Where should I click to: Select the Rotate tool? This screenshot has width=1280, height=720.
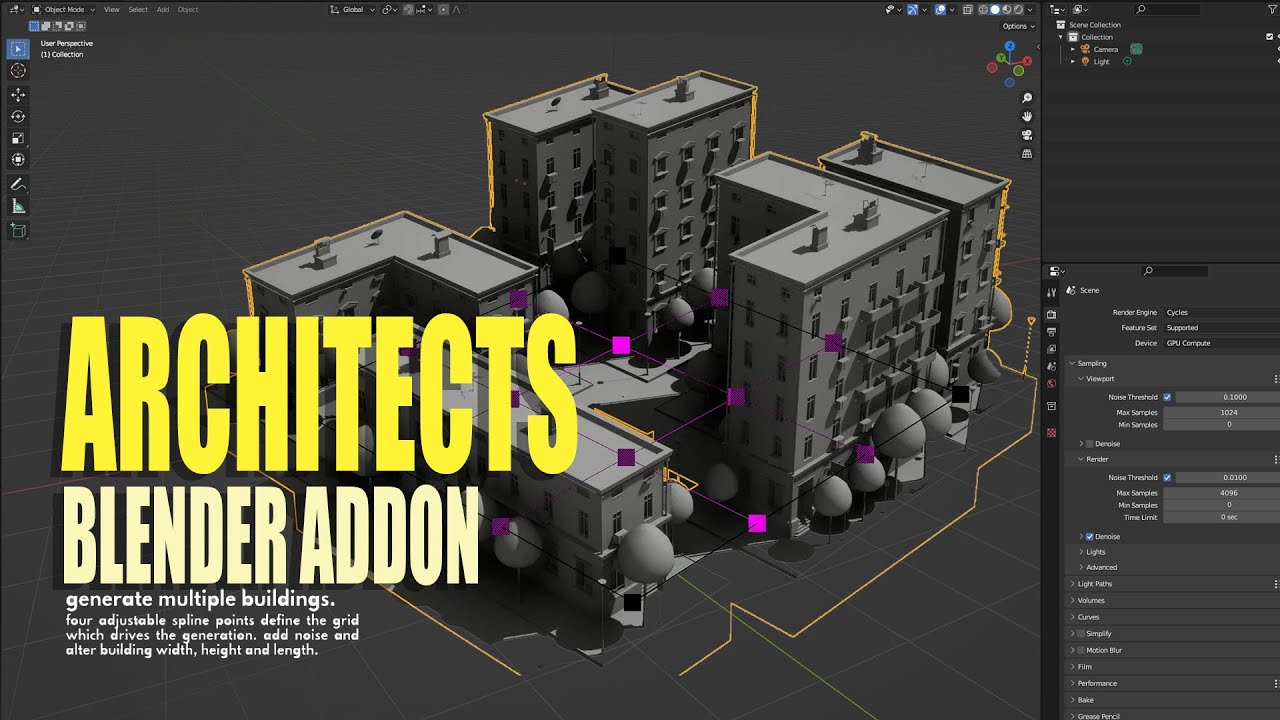(x=18, y=116)
